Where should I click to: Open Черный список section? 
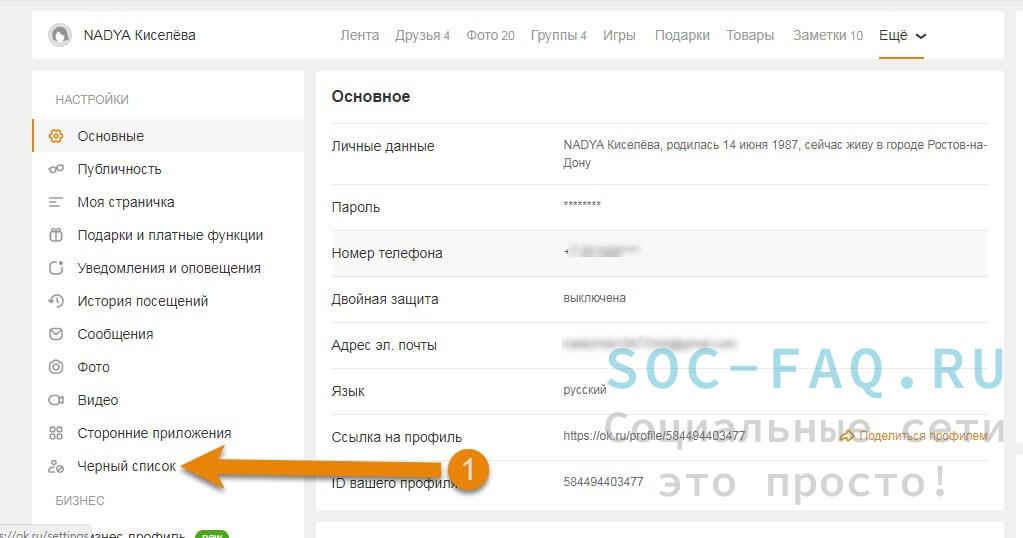[x=168, y=466]
